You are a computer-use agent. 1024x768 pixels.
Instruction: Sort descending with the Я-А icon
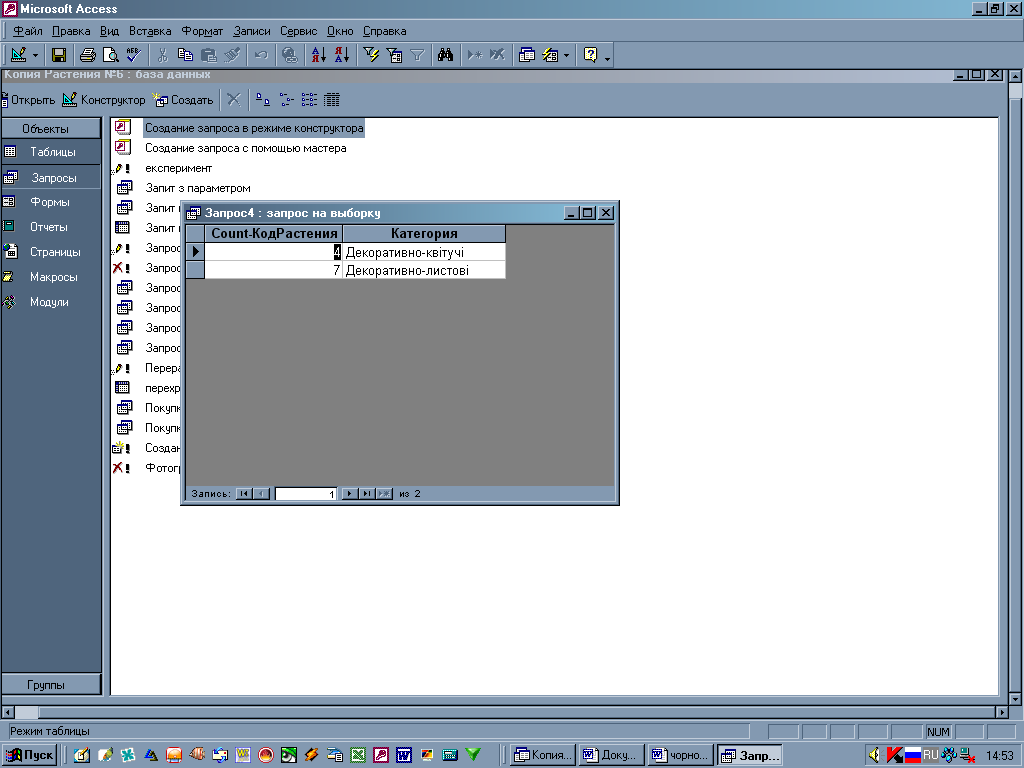[342, 56]
